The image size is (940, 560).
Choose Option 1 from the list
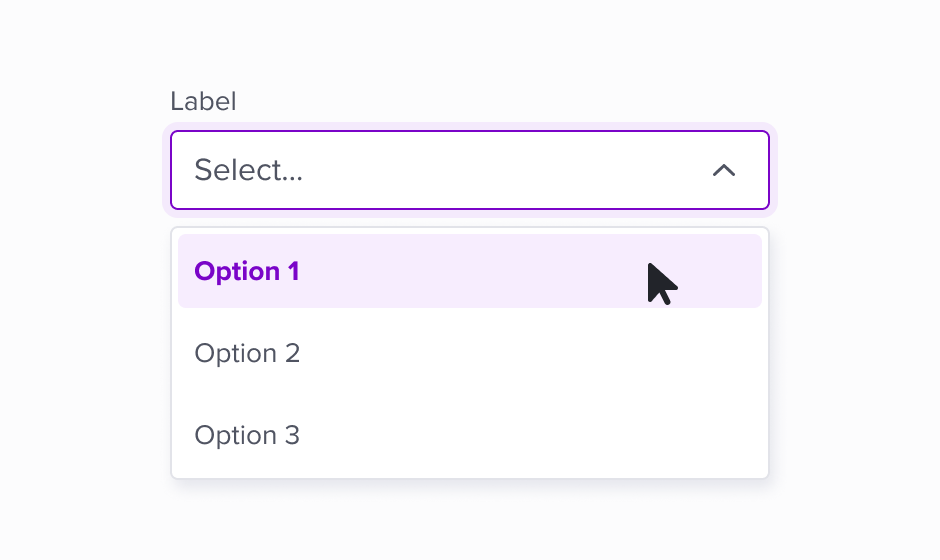click(x=469, y=271)
